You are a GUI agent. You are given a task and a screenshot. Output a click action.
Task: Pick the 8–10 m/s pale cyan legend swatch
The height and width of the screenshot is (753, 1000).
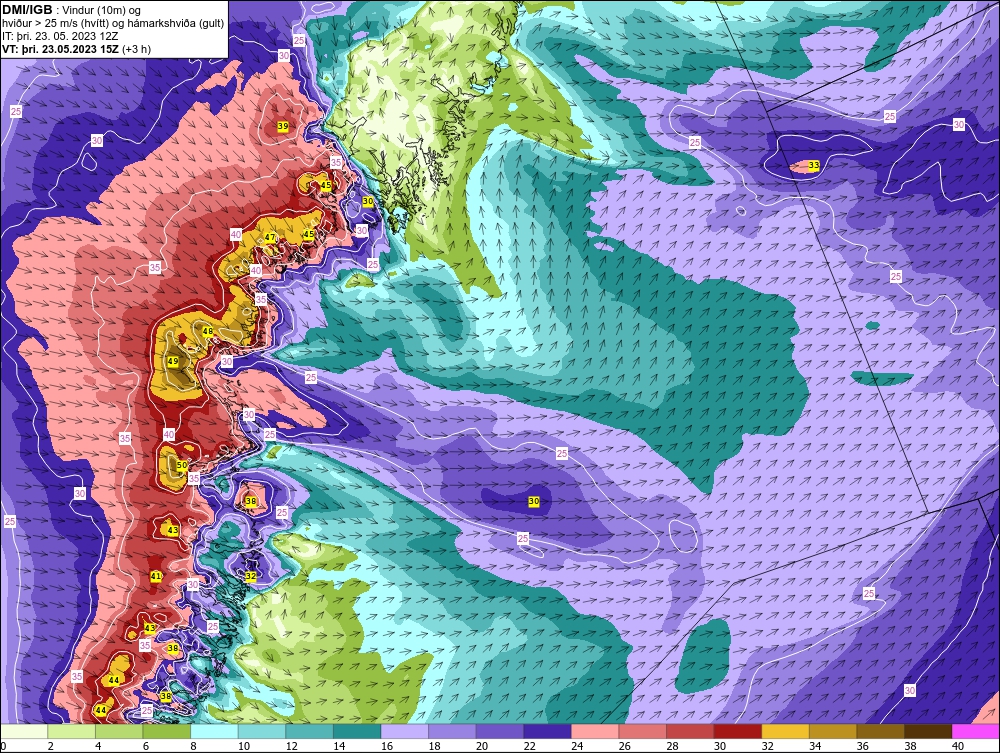214,731
